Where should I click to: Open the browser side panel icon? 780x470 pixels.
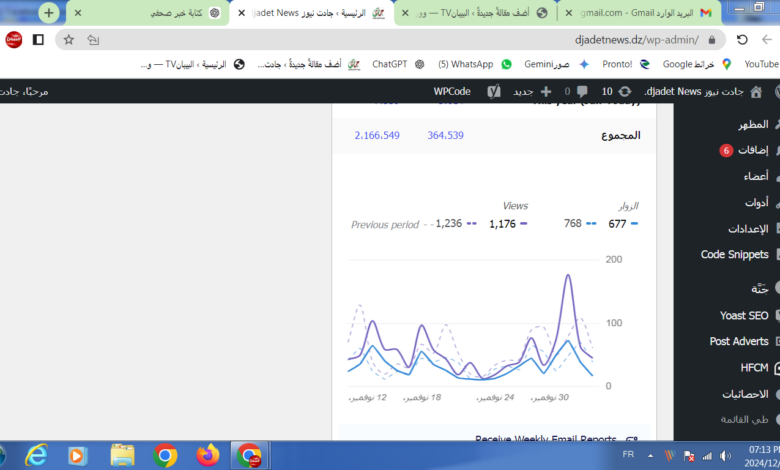(x=38, y=40)
